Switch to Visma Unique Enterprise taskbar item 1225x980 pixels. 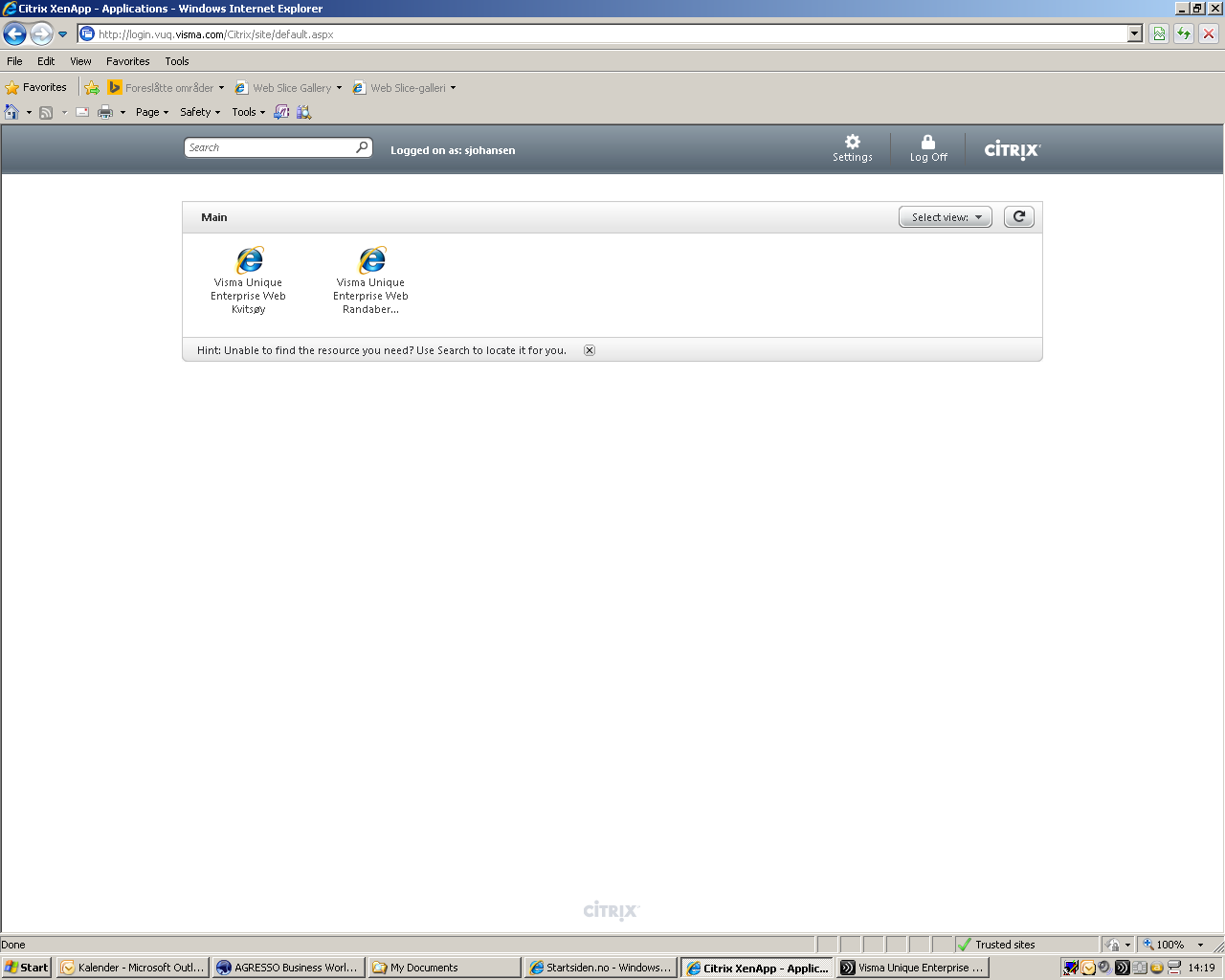coord(912,968)
